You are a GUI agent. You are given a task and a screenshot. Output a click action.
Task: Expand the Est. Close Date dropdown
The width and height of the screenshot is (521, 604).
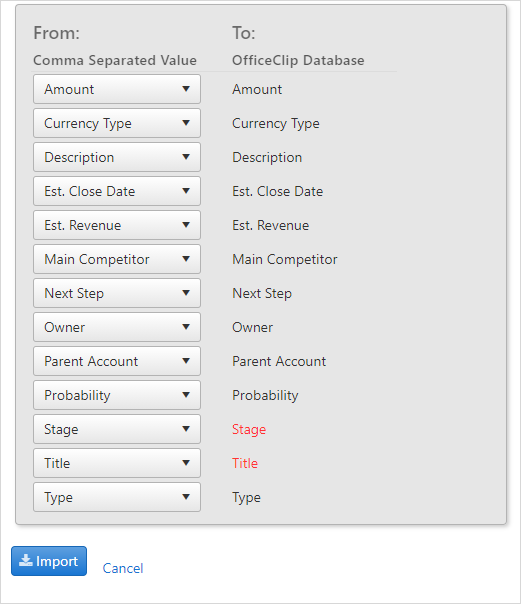[117, 191]
